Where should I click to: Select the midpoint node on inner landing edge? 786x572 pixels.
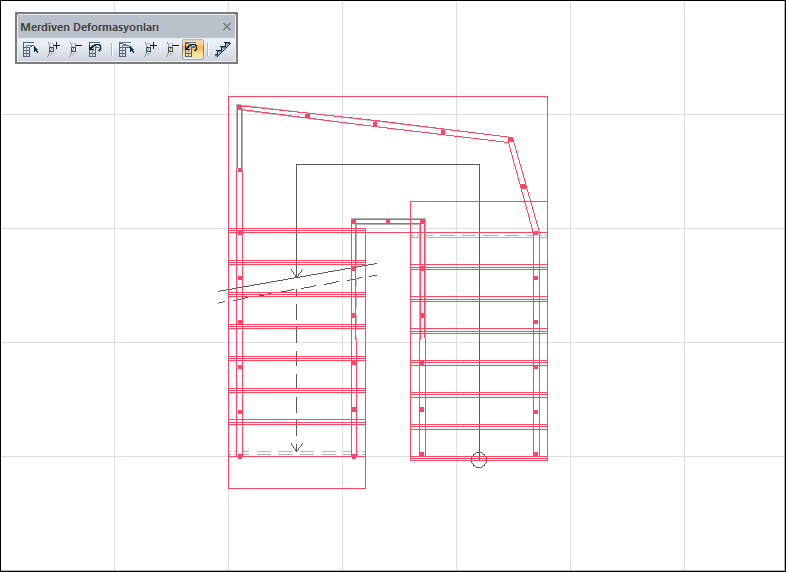click(388, 220)
